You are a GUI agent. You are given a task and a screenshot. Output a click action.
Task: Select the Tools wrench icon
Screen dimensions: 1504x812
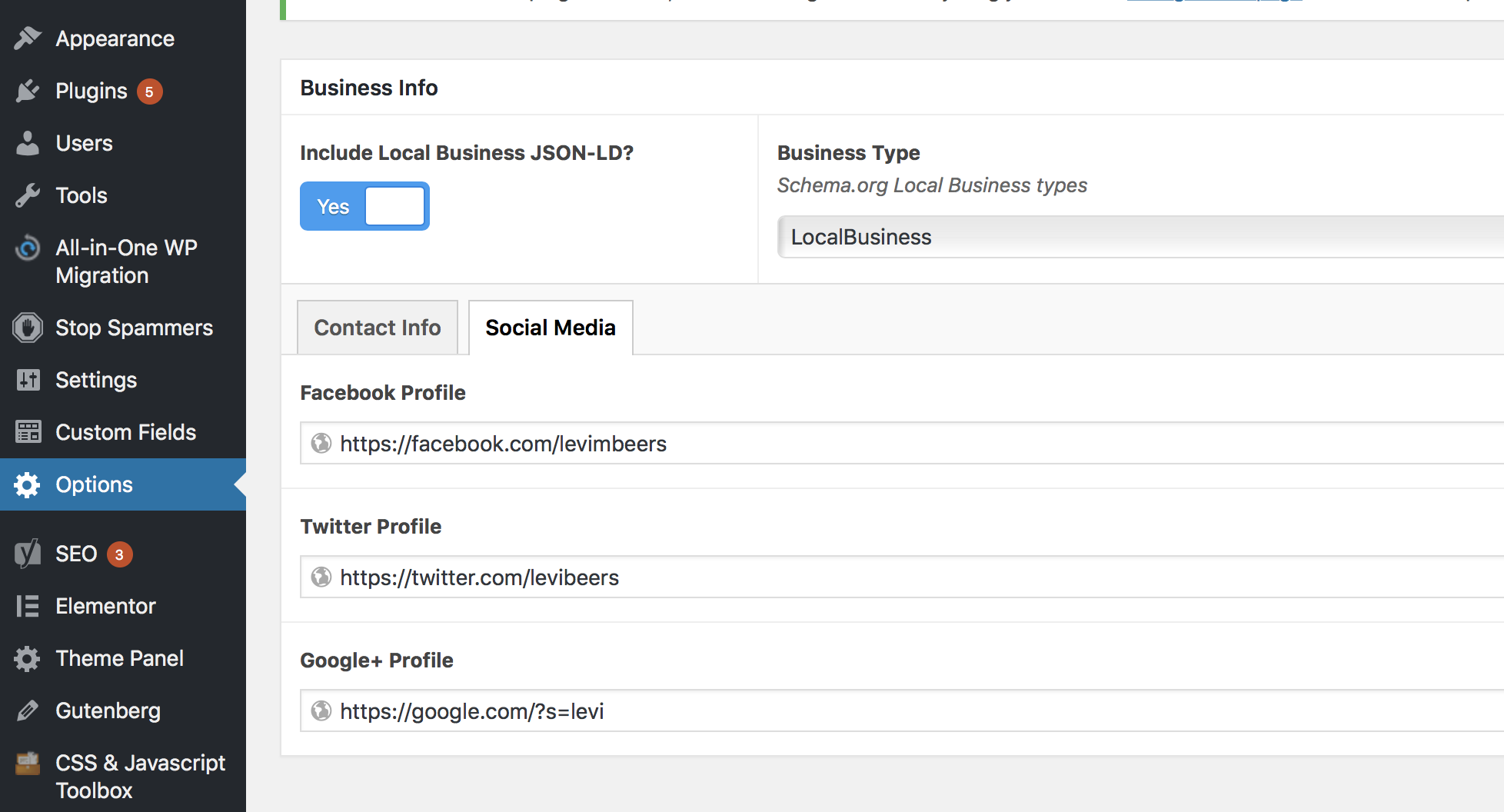coord(28,195)
